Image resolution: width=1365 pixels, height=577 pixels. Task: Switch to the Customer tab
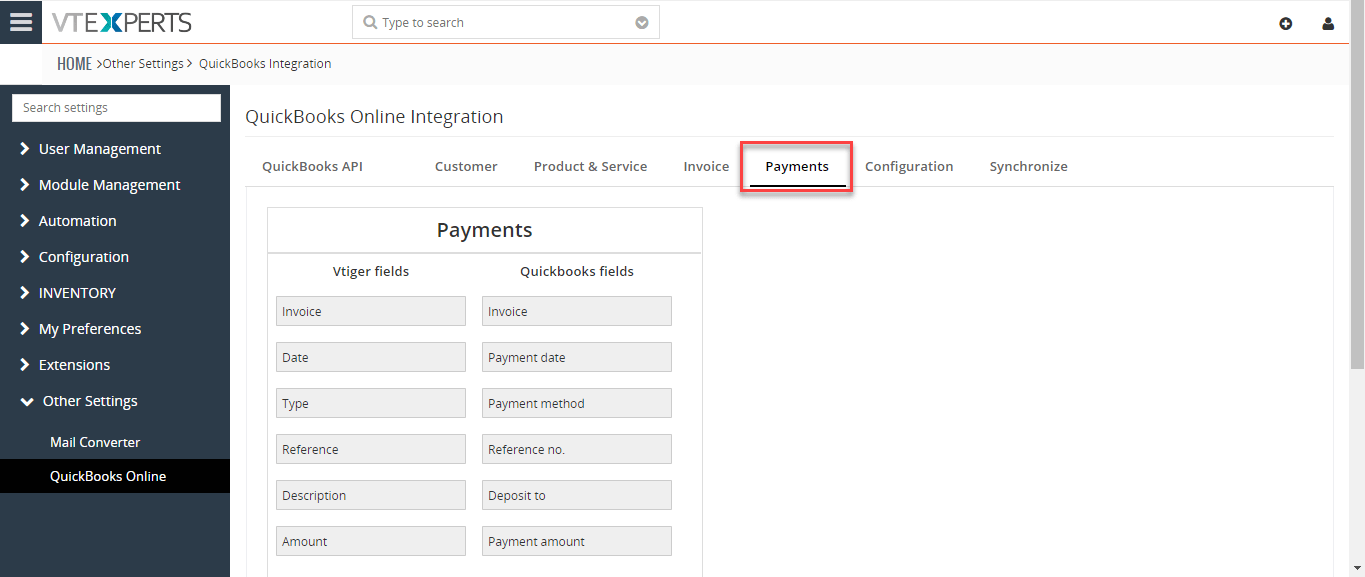[x=465, y=166]
